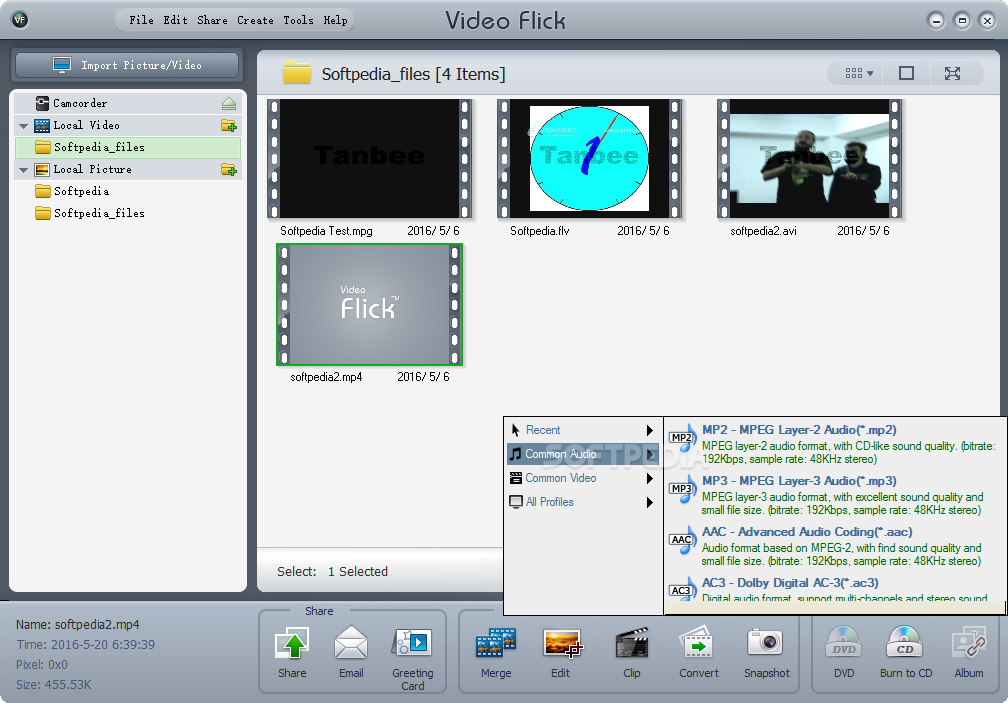Click the Camcorder icon in sidebar

[x=42, y=103]
